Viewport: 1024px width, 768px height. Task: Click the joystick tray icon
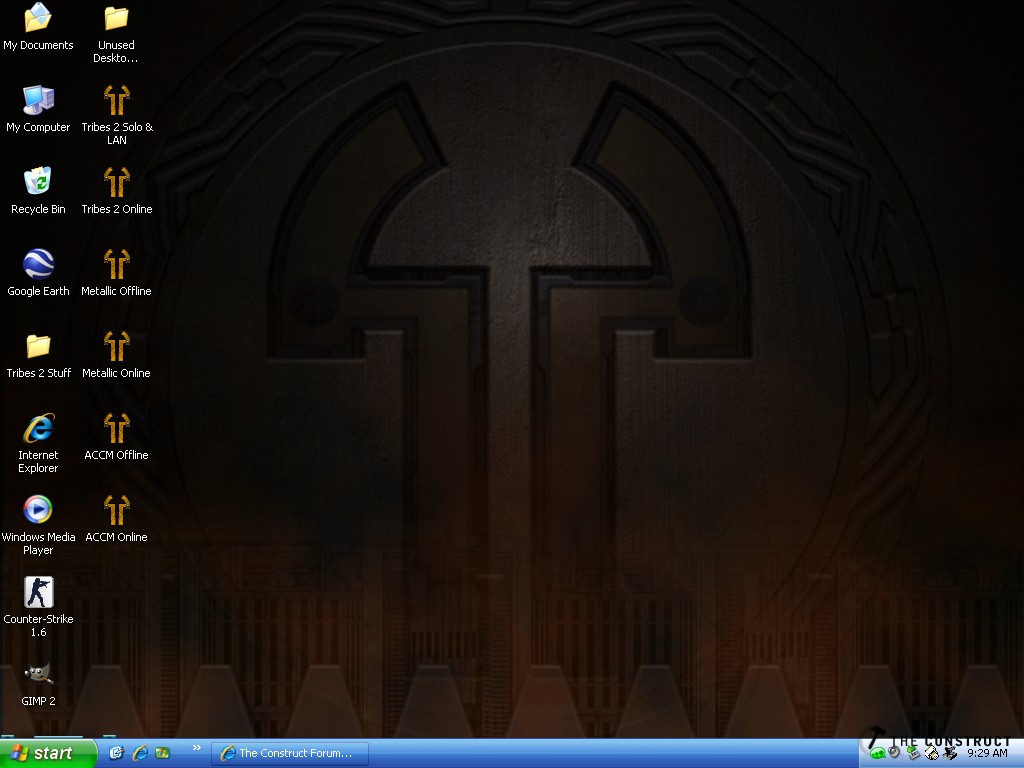click(950, 754)
